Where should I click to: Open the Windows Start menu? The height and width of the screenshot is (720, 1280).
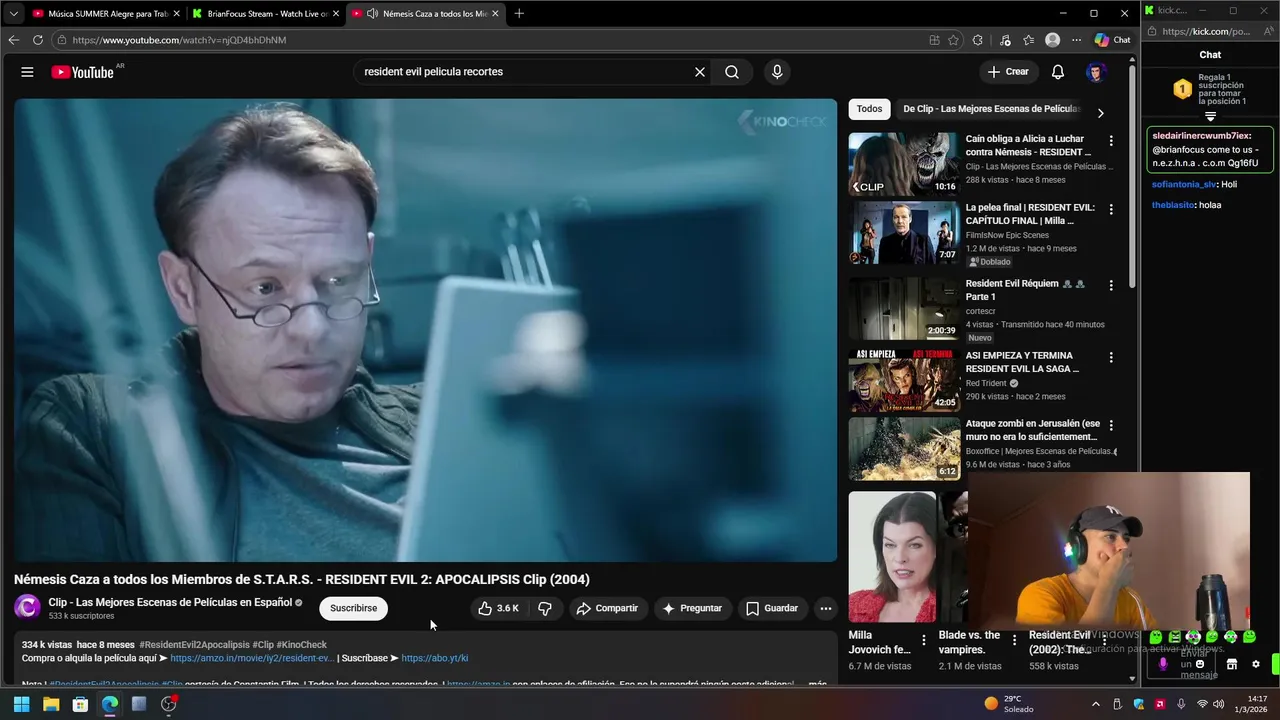(x=21, y=704)
